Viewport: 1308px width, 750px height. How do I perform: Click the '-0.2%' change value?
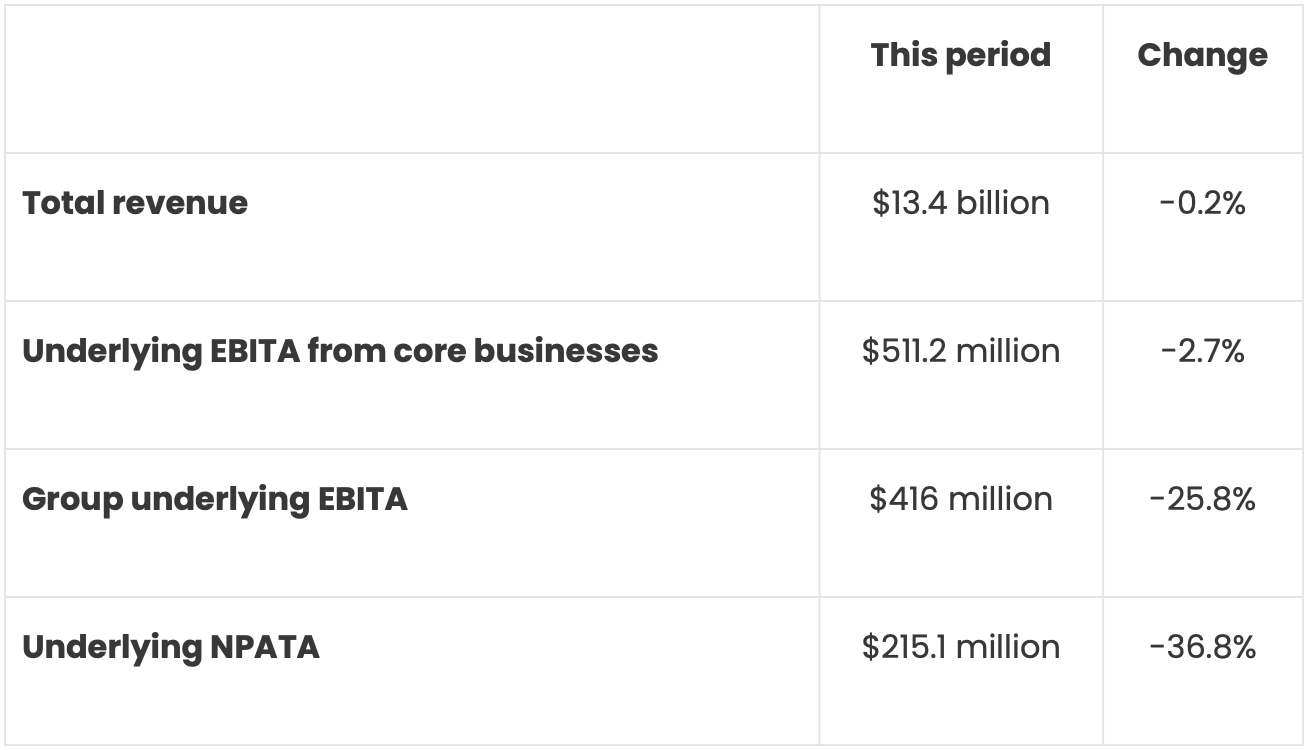1202,203
